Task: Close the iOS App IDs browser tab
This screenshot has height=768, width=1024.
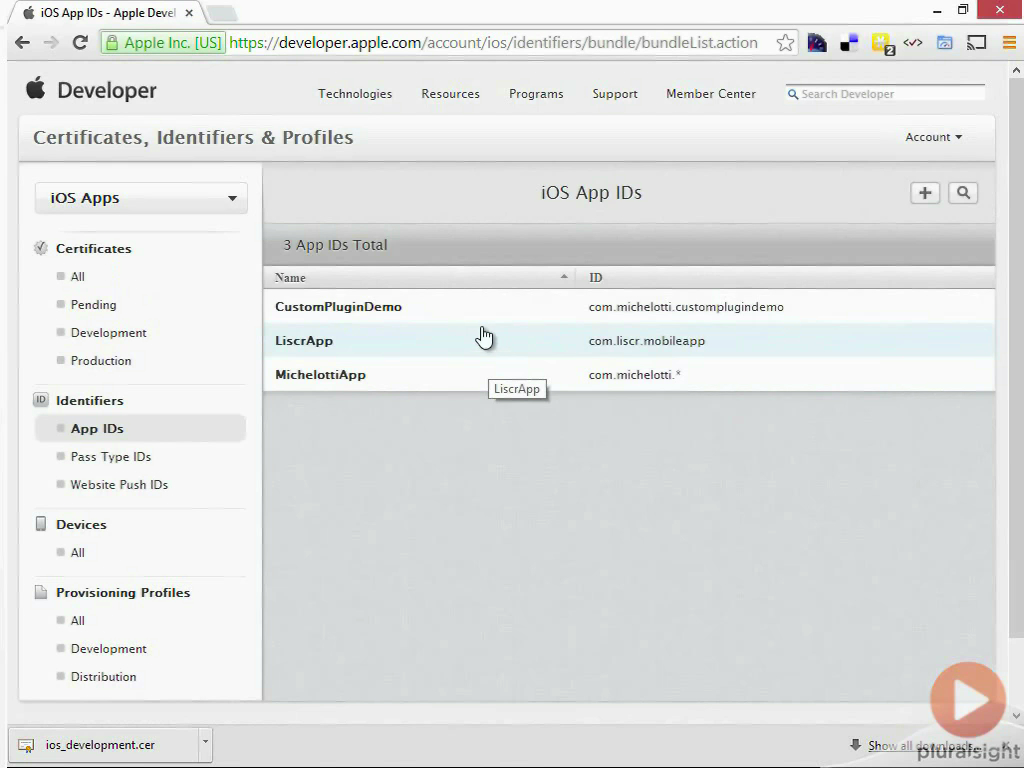Action: [x=189, y=13]
